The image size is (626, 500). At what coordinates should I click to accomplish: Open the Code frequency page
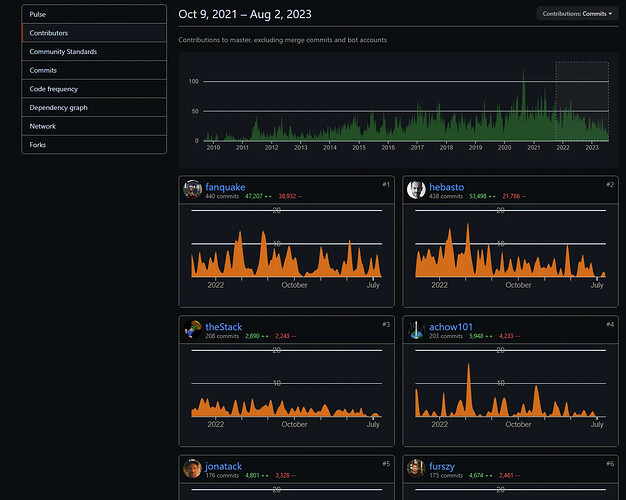(x=94, y=89)
